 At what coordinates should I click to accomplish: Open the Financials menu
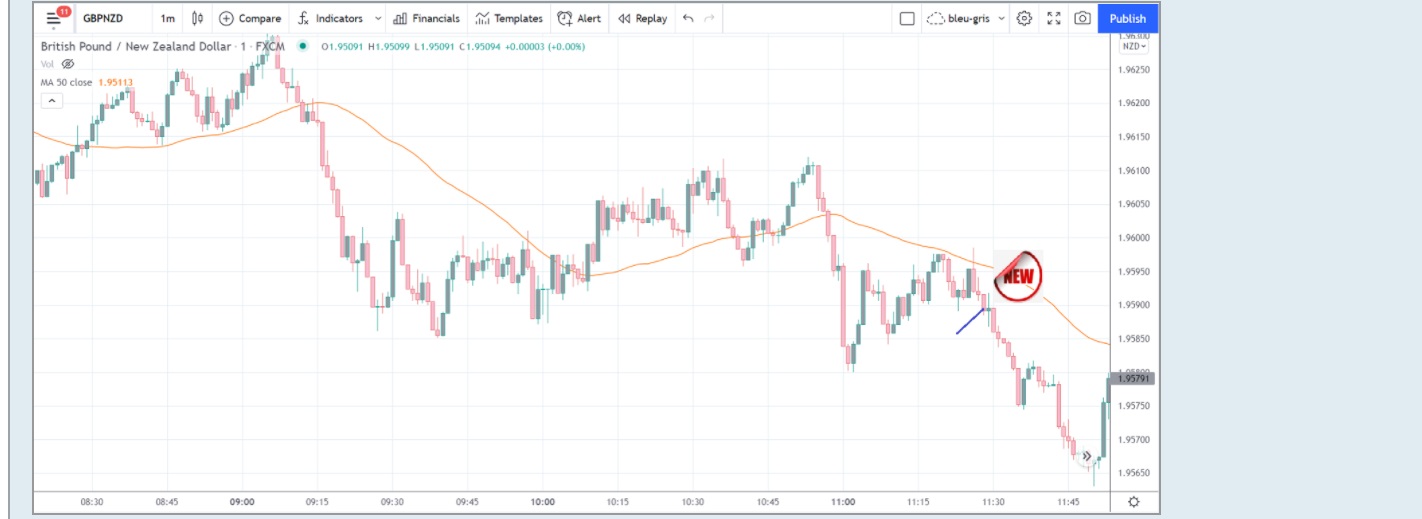[427, 18]
